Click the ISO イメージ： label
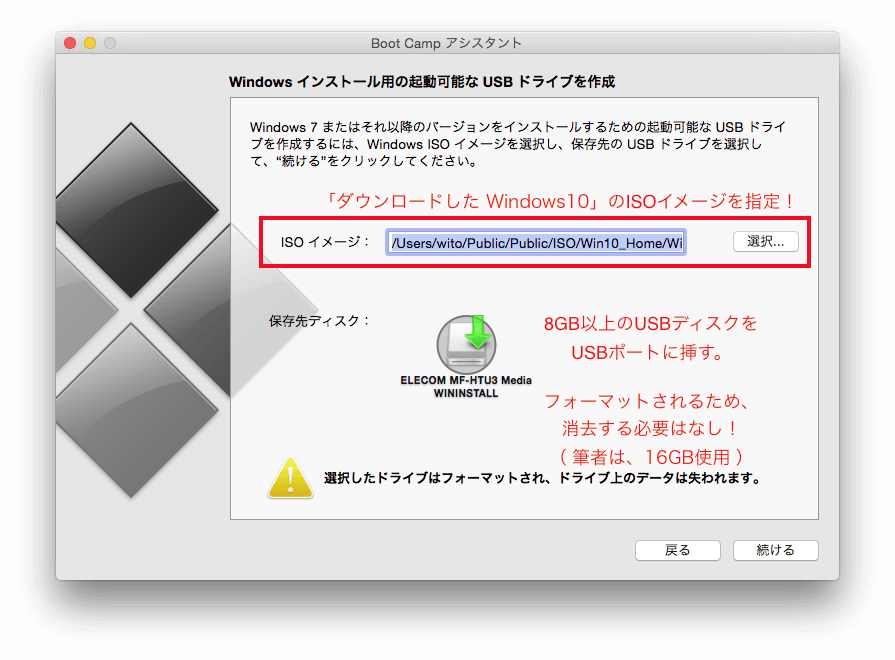This screenshot has width=895, height=660. tap(325, 242)
